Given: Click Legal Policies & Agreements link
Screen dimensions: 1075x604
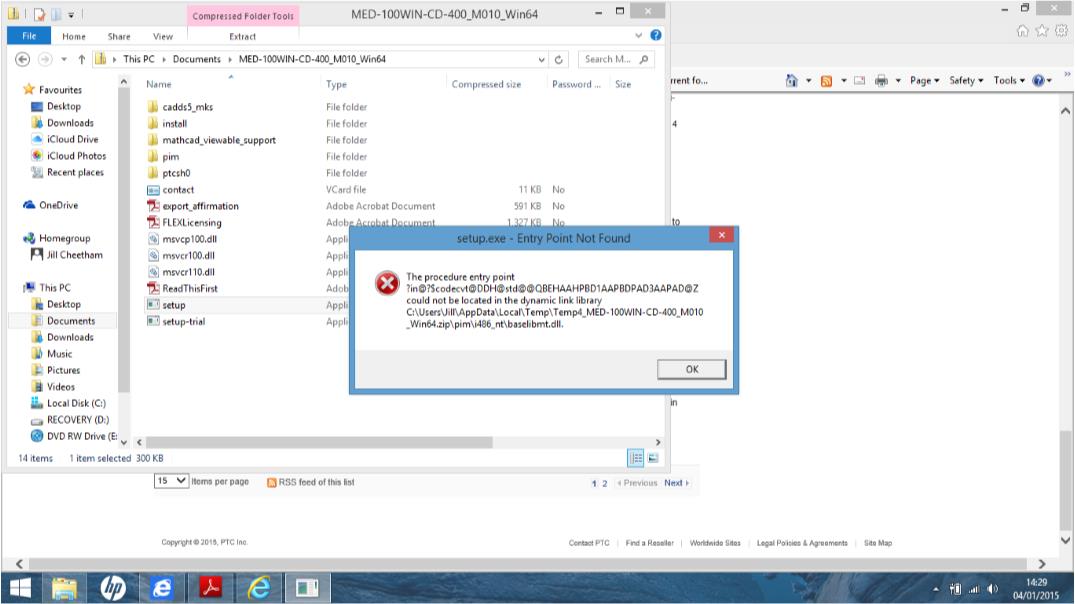Looking at the screenshot, I should (x=802, y=543).
